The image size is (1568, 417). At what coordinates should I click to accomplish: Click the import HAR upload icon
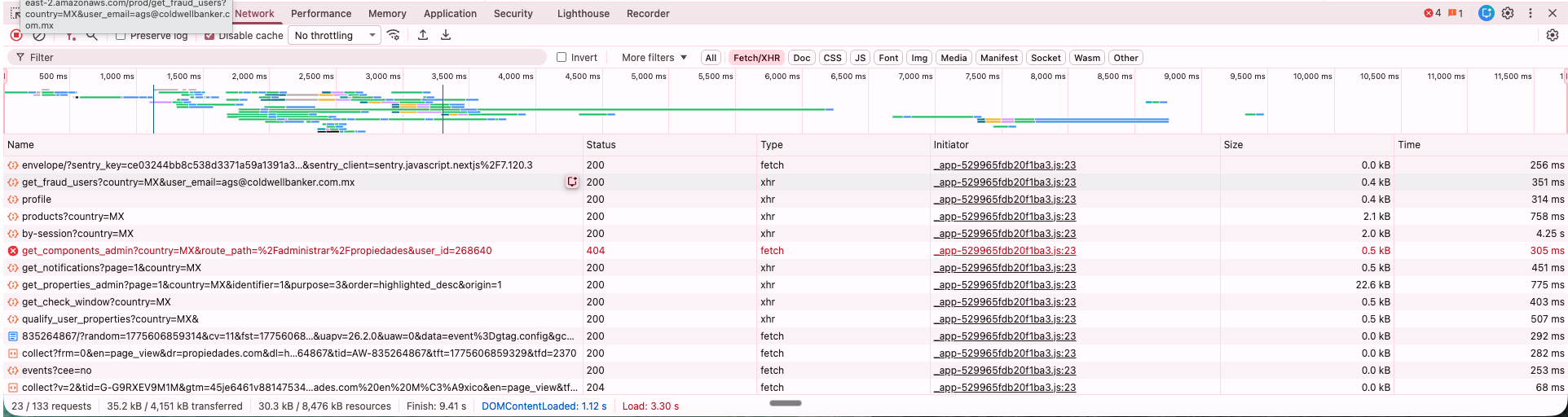click(423, 35)
